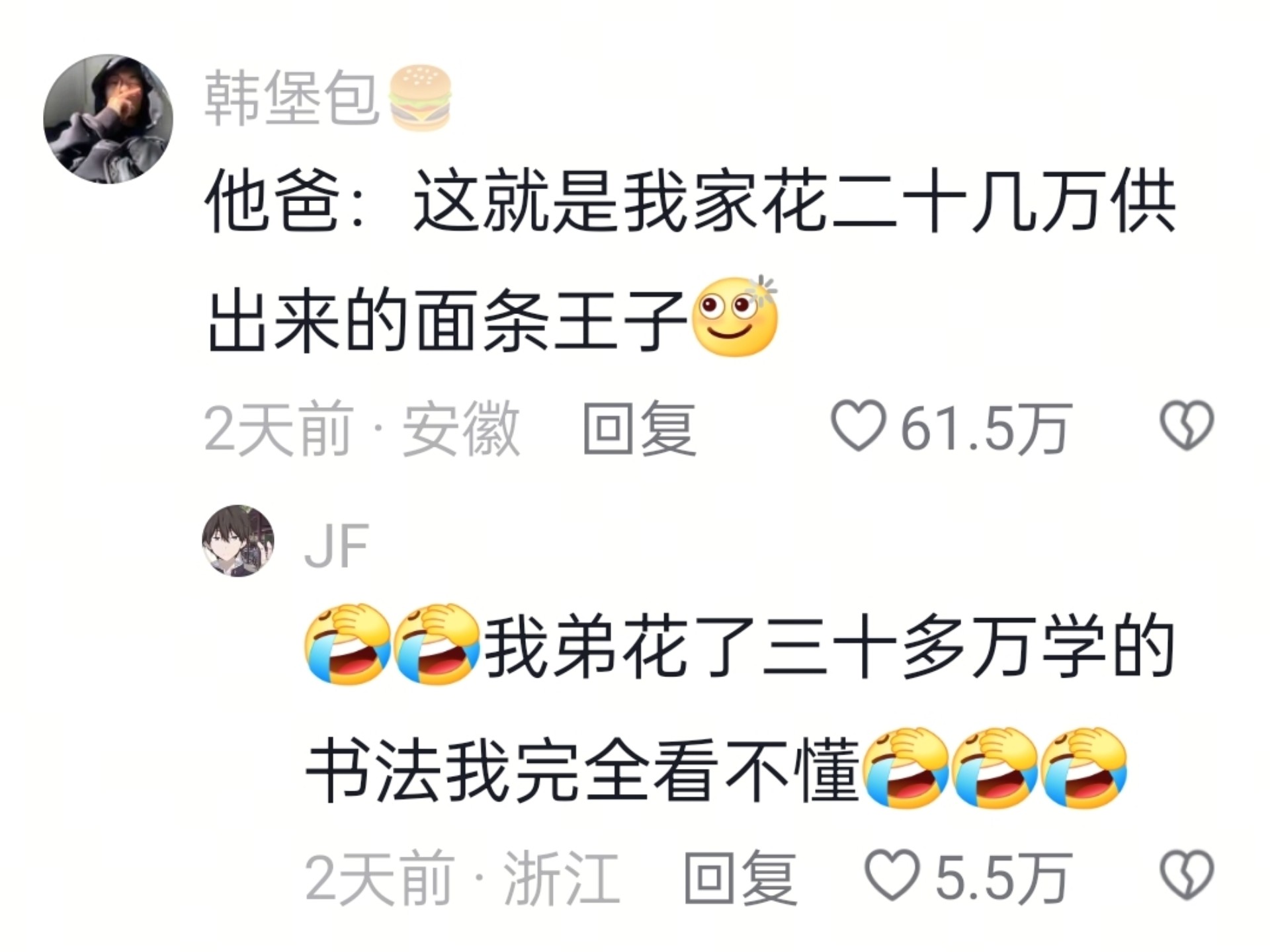Screen dimensions: 1270x952
Task: Like JF's reply with heart icon
Action: pyautogui.click(x=892, y=875)
